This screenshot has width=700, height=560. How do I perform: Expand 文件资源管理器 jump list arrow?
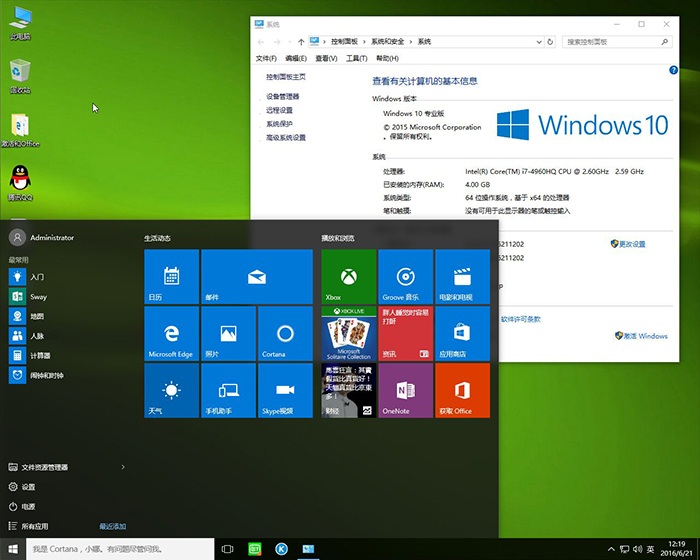click(x=123, y=467)
